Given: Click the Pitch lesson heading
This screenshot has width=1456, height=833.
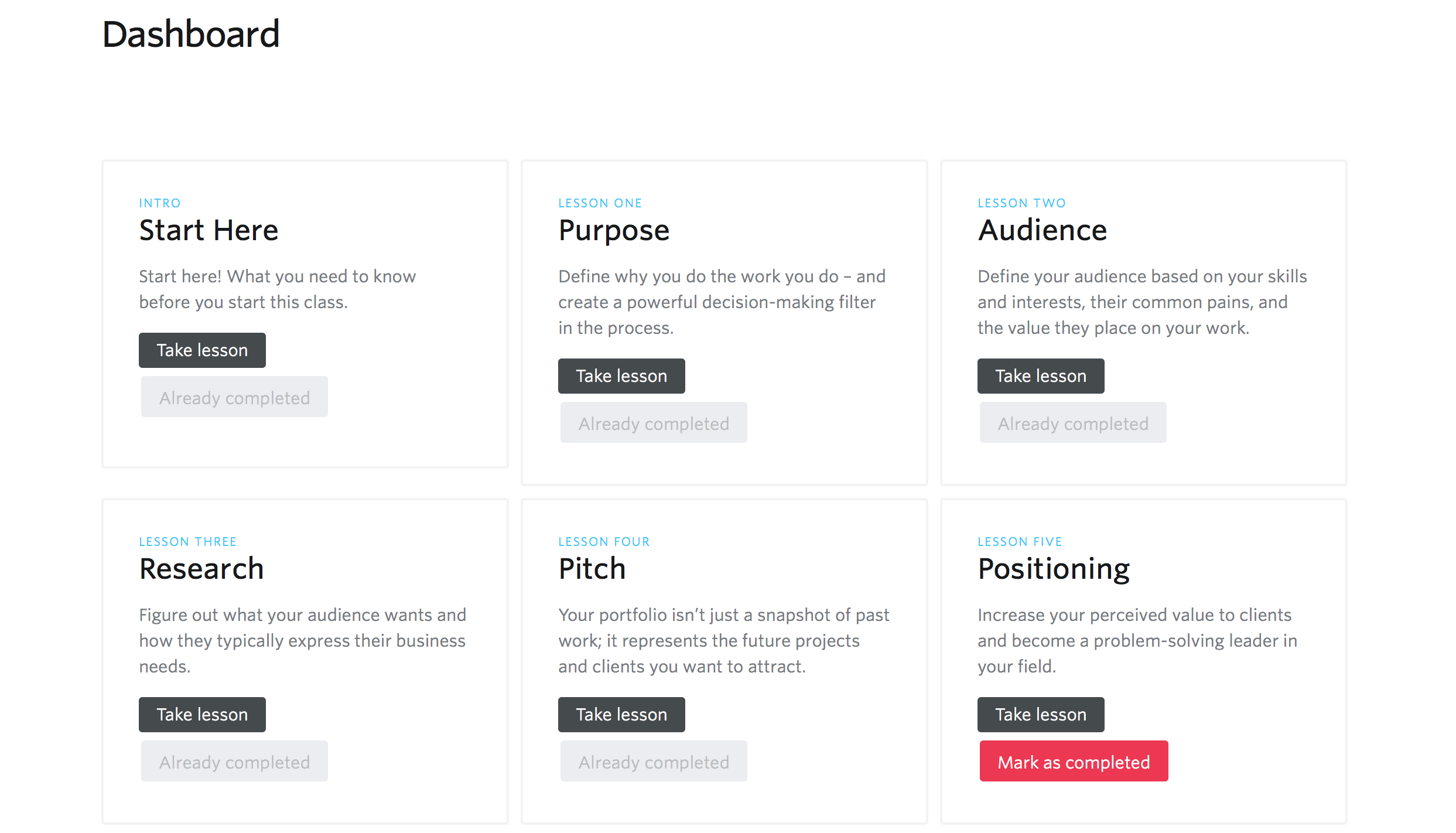Looking at the screenshot, I should [x=592, y=568].
